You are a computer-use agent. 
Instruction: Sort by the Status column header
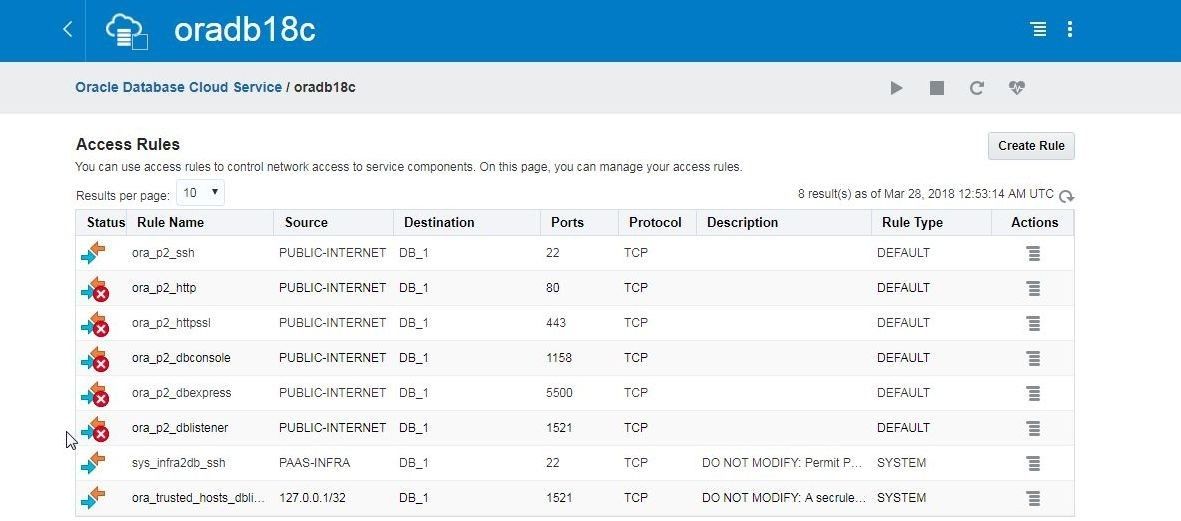pos(105,223)
